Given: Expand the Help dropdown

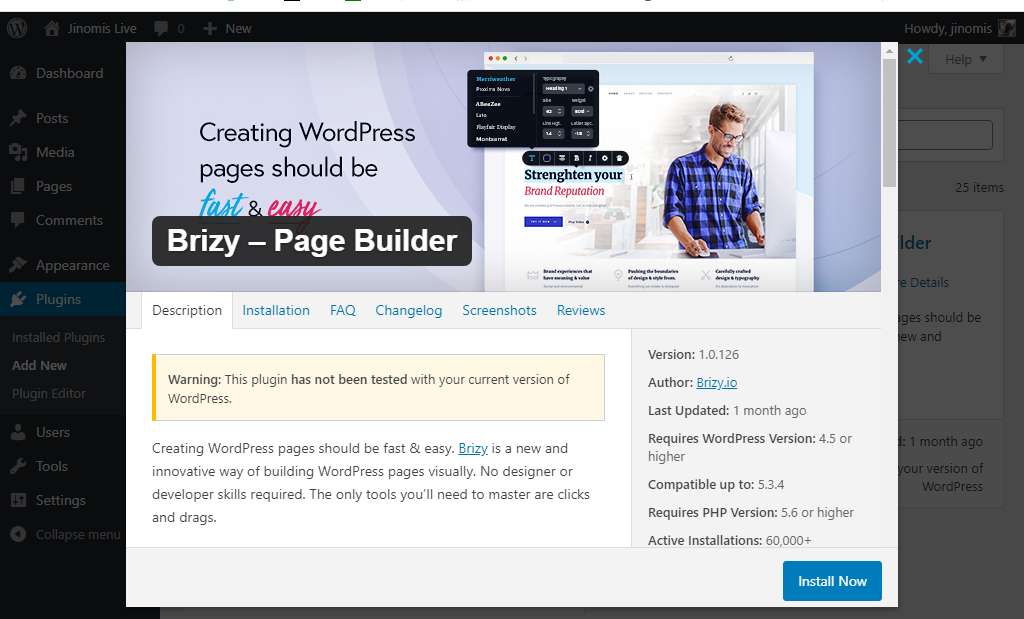Looking at the screenshot, I should [x=965, y=59].
